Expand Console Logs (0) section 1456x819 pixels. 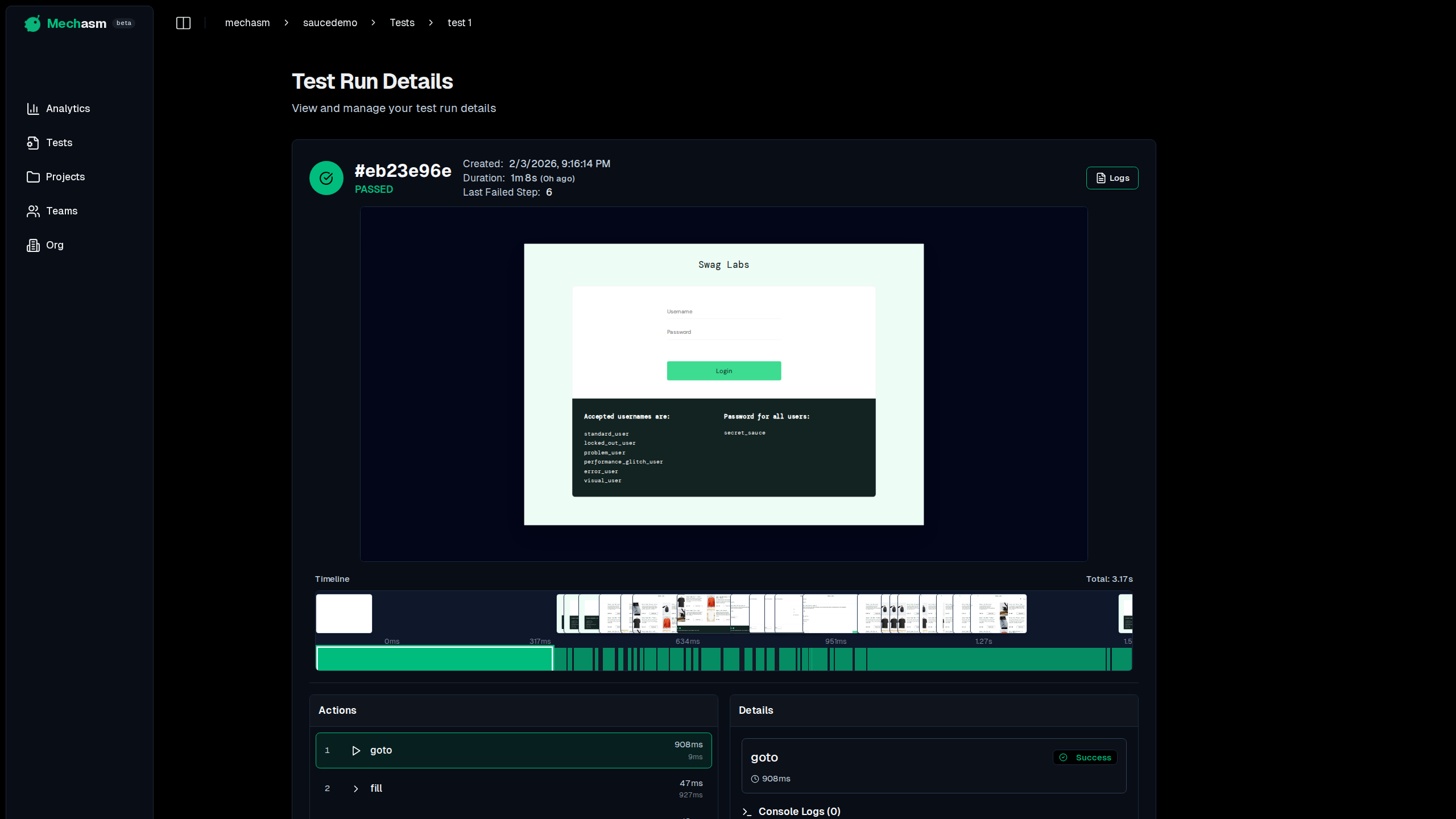pyautogui.click(x=799, y=811)
